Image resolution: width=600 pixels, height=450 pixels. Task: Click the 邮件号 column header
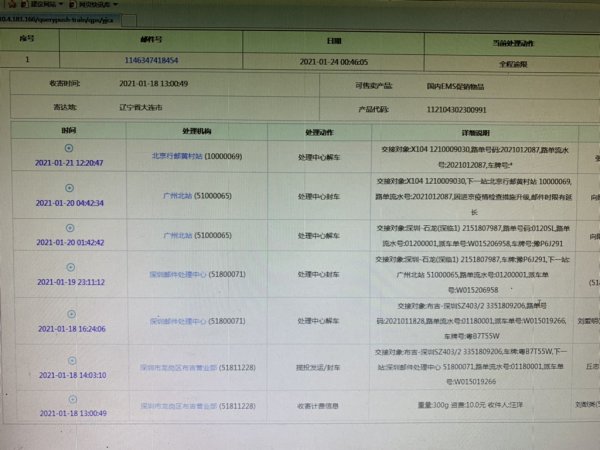tap(151, 39)
